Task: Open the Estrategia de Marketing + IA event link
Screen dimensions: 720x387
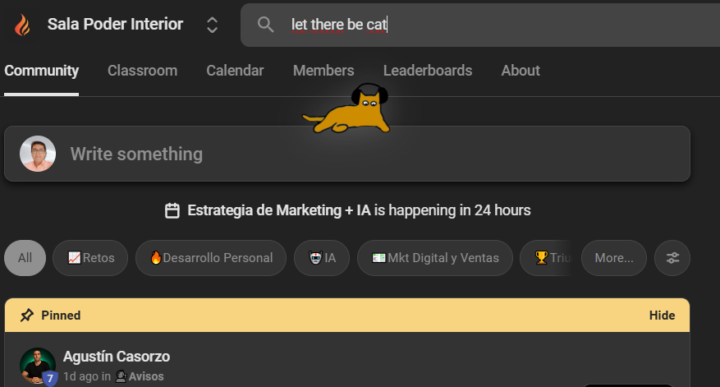Action: tap(348, 210)
